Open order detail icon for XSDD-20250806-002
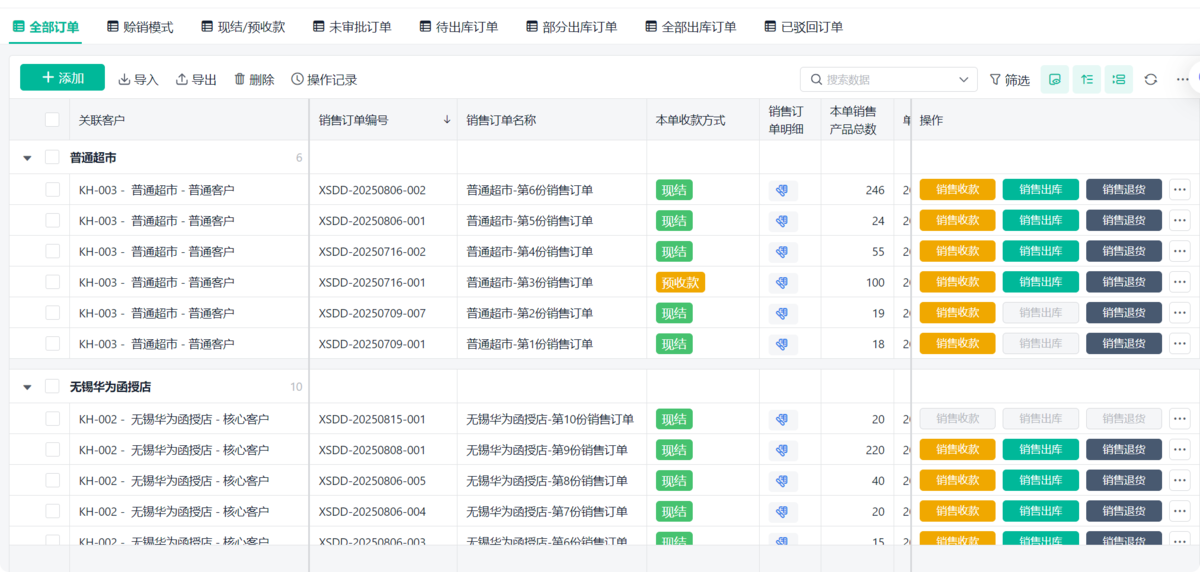 click(x=783, y=190)
